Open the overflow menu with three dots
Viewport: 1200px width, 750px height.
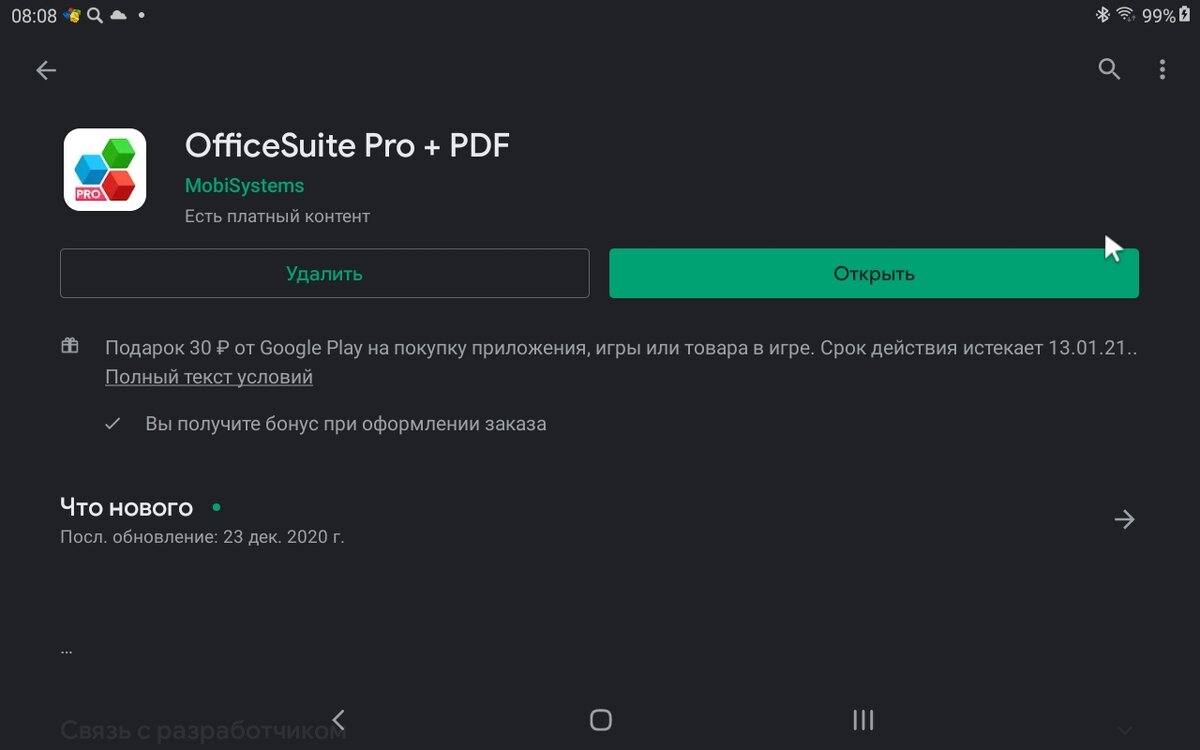click(x=1162, y=69)
